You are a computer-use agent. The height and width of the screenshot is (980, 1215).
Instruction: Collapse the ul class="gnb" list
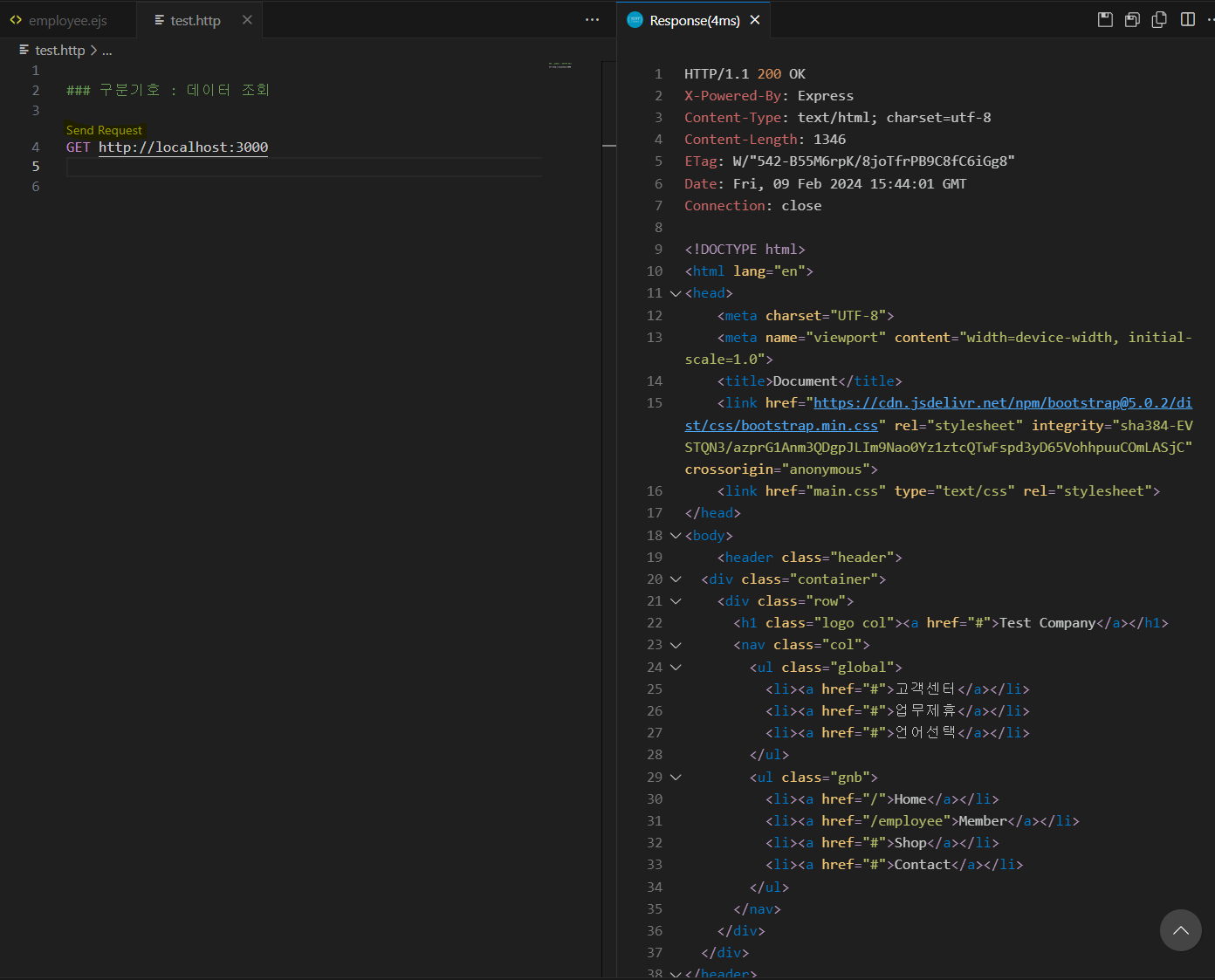coord(676,777)
